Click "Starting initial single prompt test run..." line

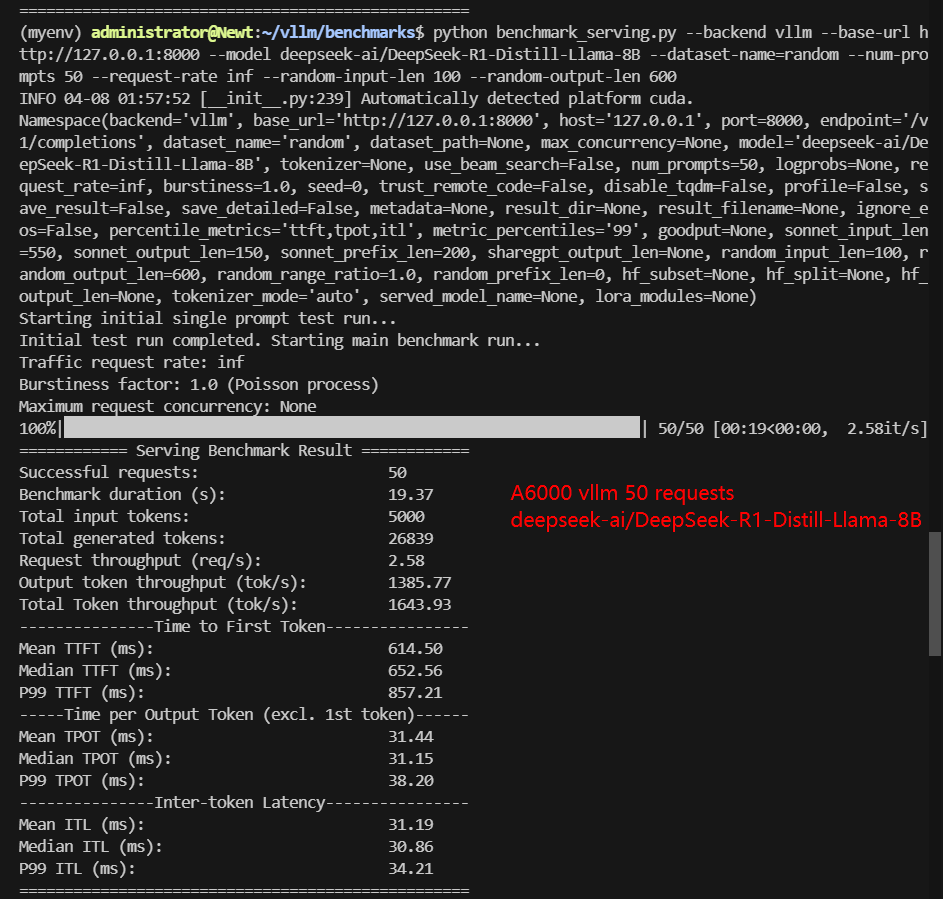tap(207, 318)
